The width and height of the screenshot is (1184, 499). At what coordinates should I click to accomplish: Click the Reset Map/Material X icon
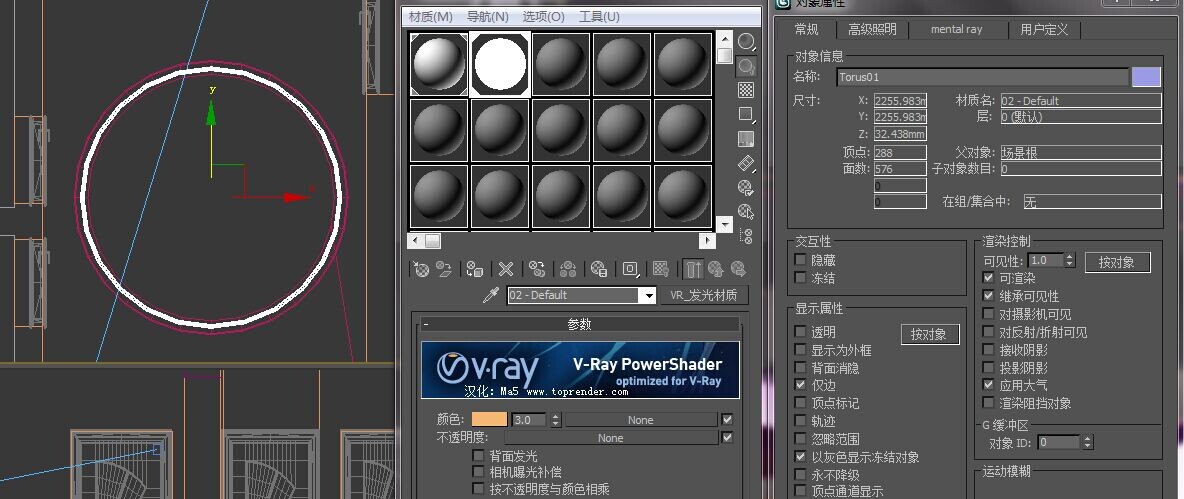[506, 269]
